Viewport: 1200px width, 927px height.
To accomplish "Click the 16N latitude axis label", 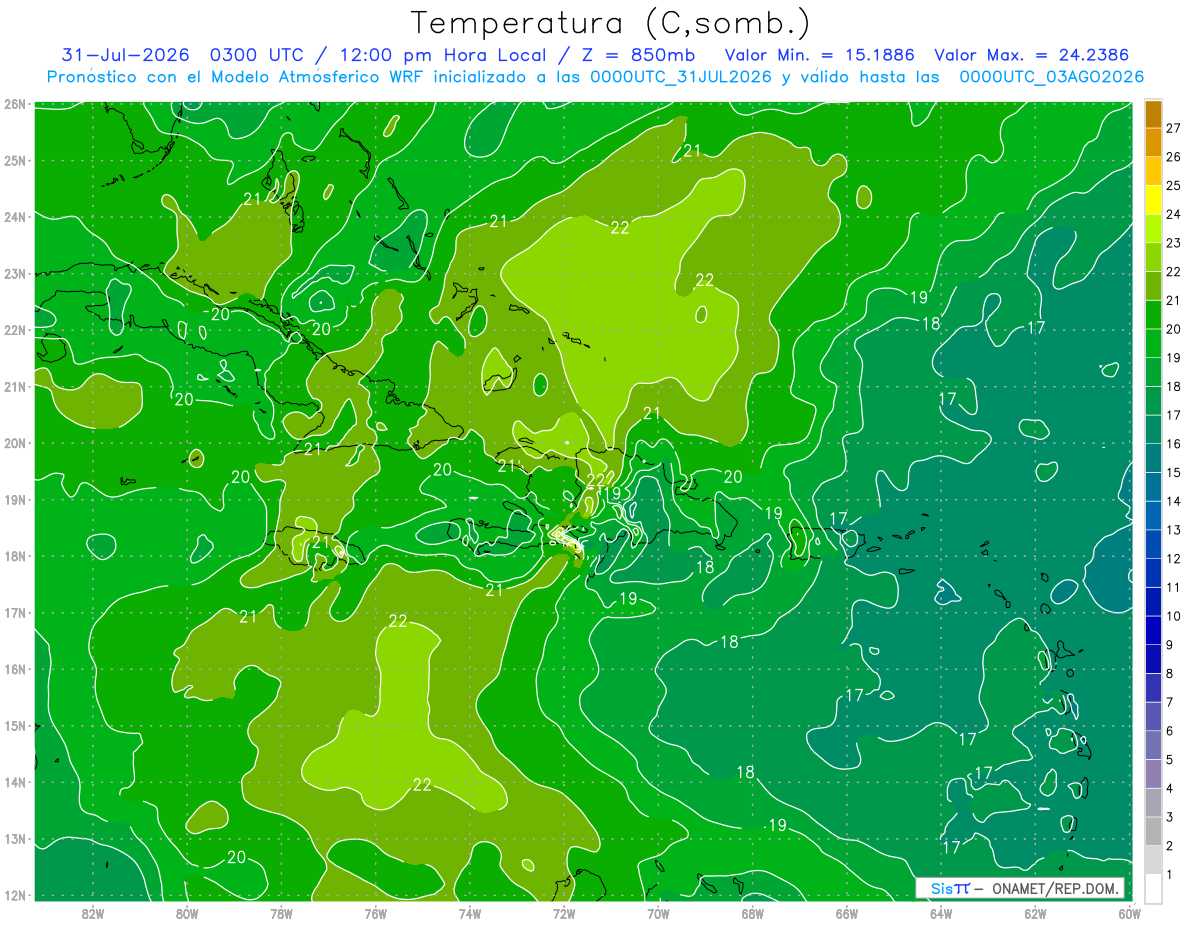I will click(x=15, y=669).
